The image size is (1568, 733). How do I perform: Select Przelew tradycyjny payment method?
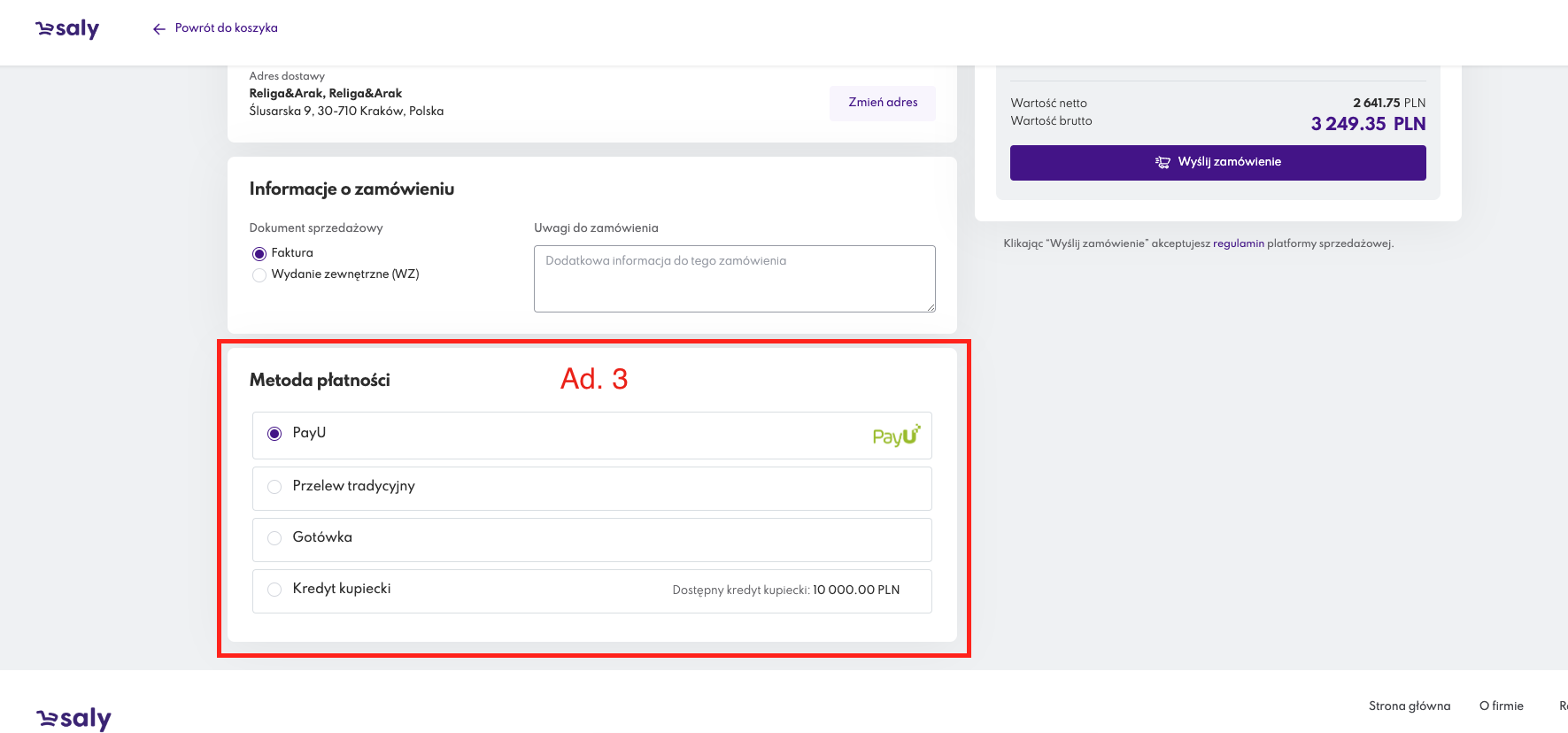pos(274,487)
